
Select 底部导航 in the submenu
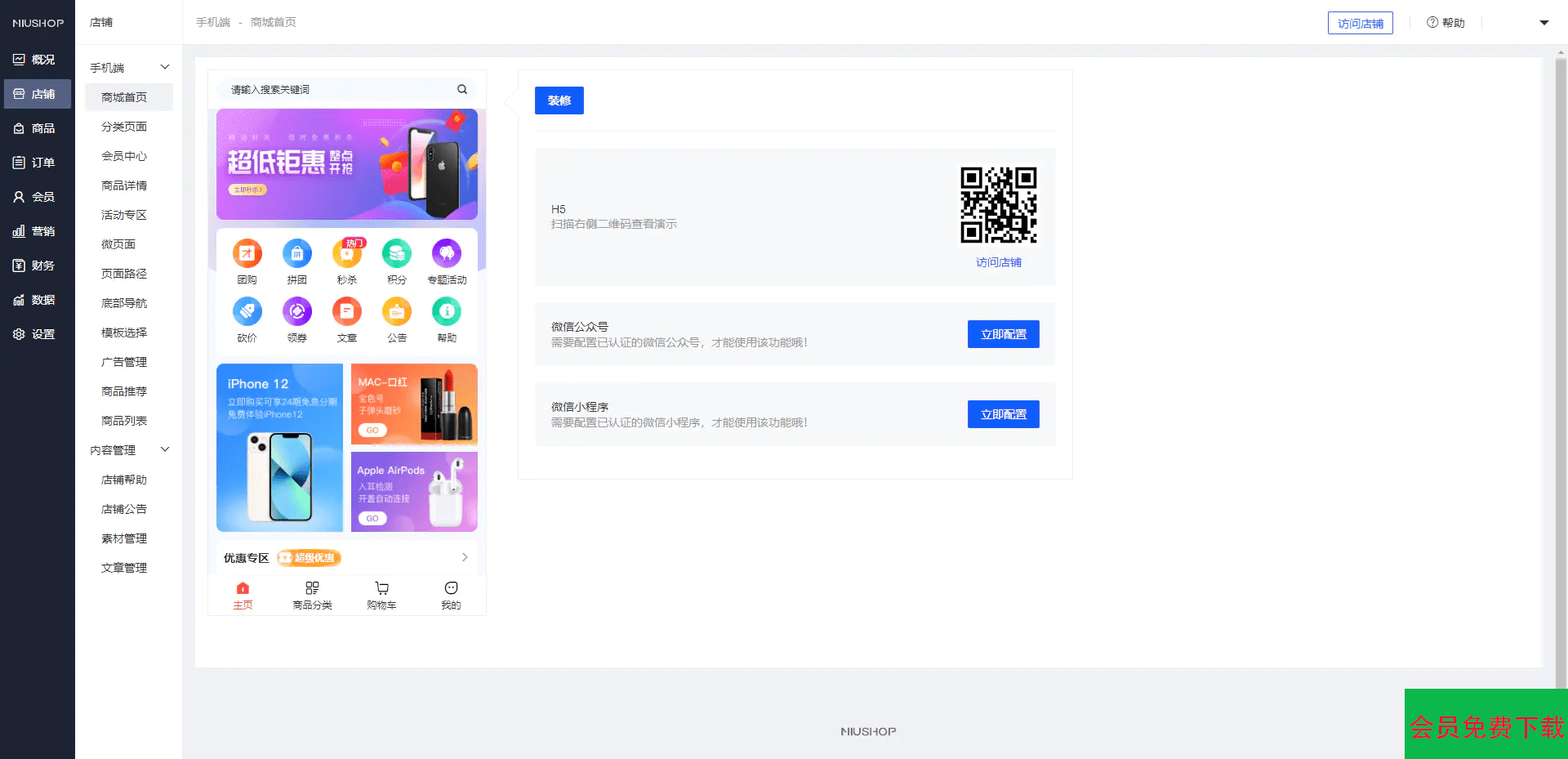(124, 303)
